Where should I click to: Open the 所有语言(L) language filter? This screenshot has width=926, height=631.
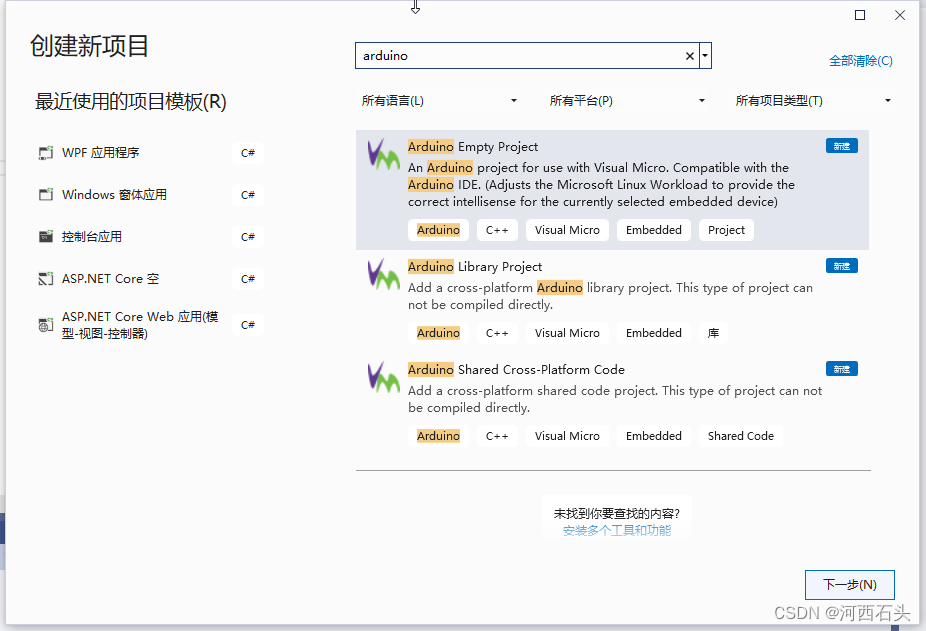[439, 101]
